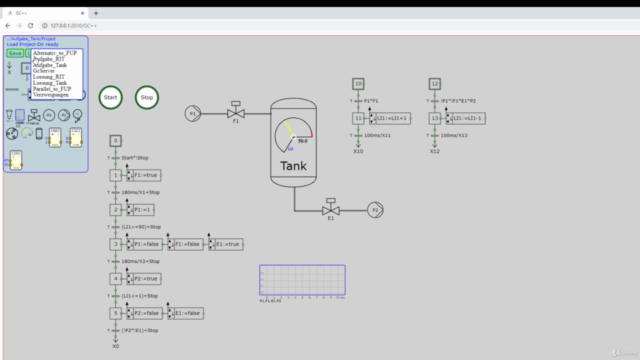
Task: Select the jump arrow X palette element
Action: point(9,68)
